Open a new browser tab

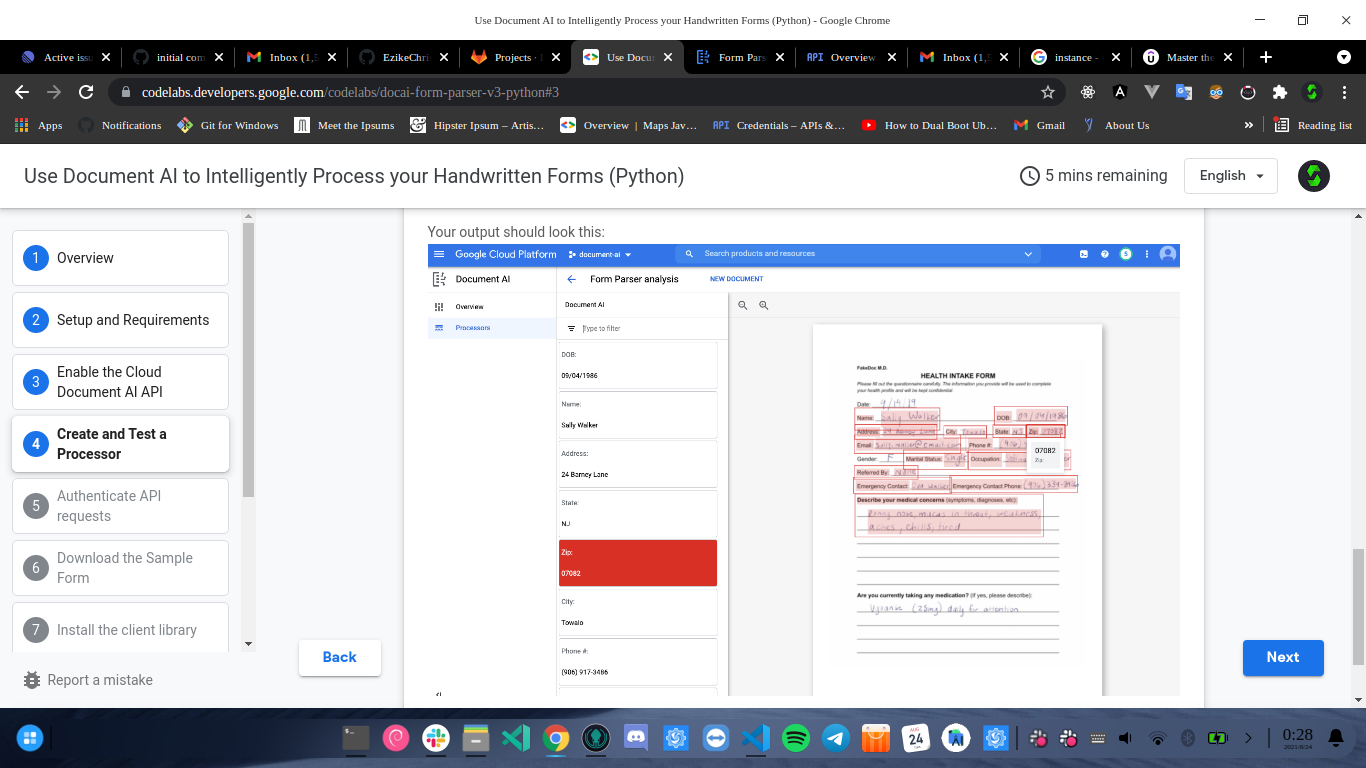[x=1266, y=57]
